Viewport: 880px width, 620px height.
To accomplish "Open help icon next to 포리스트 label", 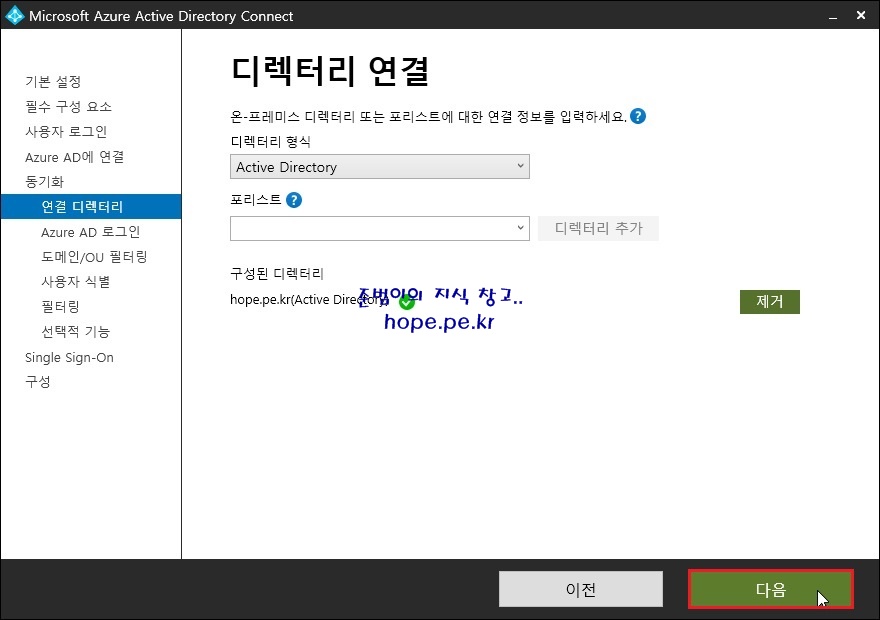I will click(x=294, y=200).
